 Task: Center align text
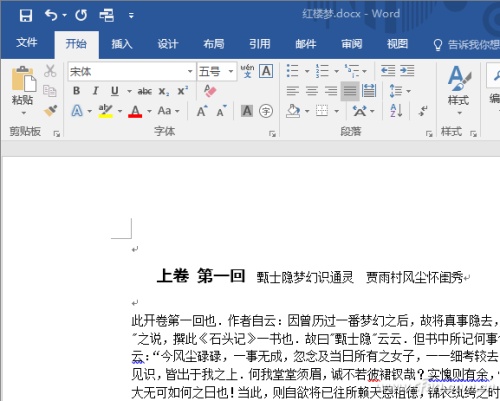[x=312, y=91]
